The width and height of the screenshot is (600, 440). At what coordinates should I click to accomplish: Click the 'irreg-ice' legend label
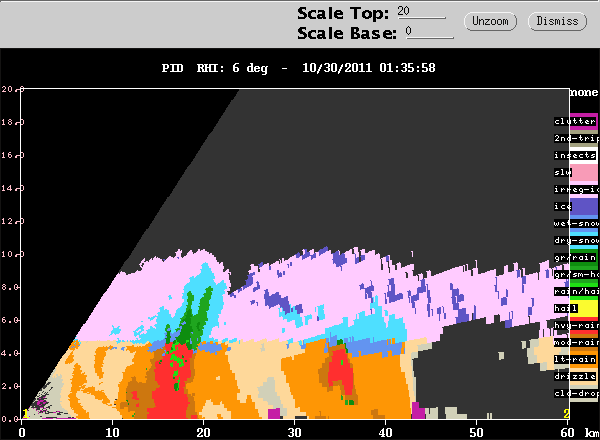pyautogui.click(x=576, y=189)
